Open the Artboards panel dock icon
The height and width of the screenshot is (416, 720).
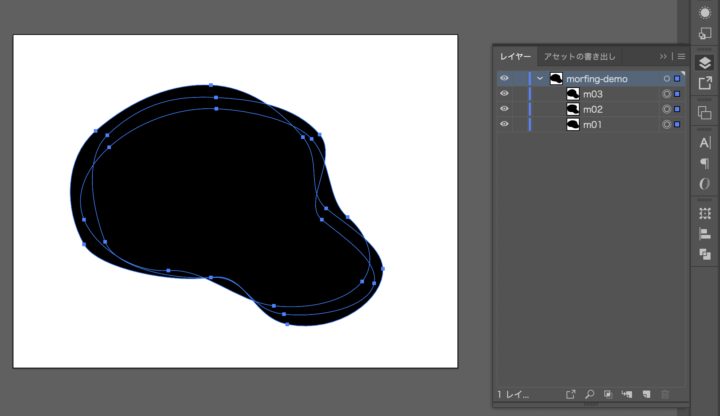click(x=705, y=113)
